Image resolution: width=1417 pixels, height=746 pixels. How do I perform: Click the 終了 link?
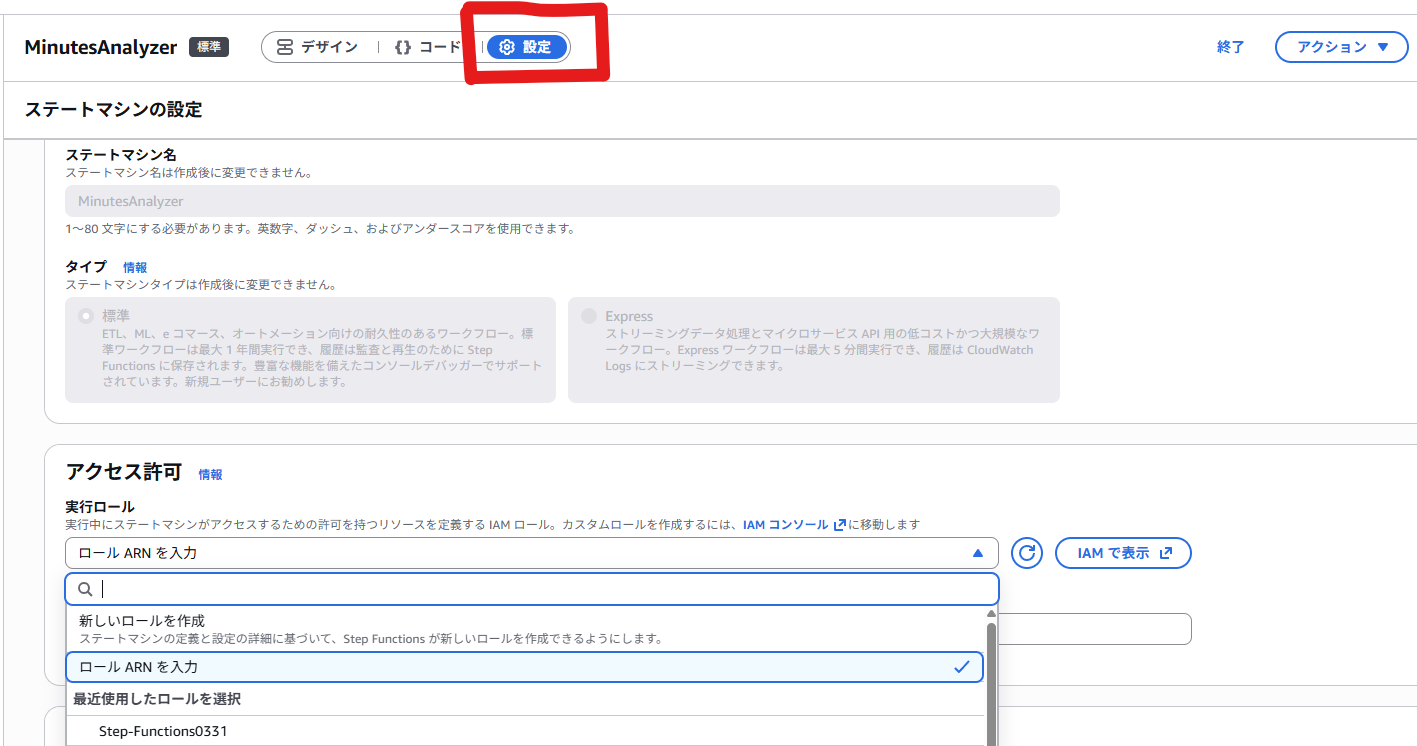point(1230,47)
